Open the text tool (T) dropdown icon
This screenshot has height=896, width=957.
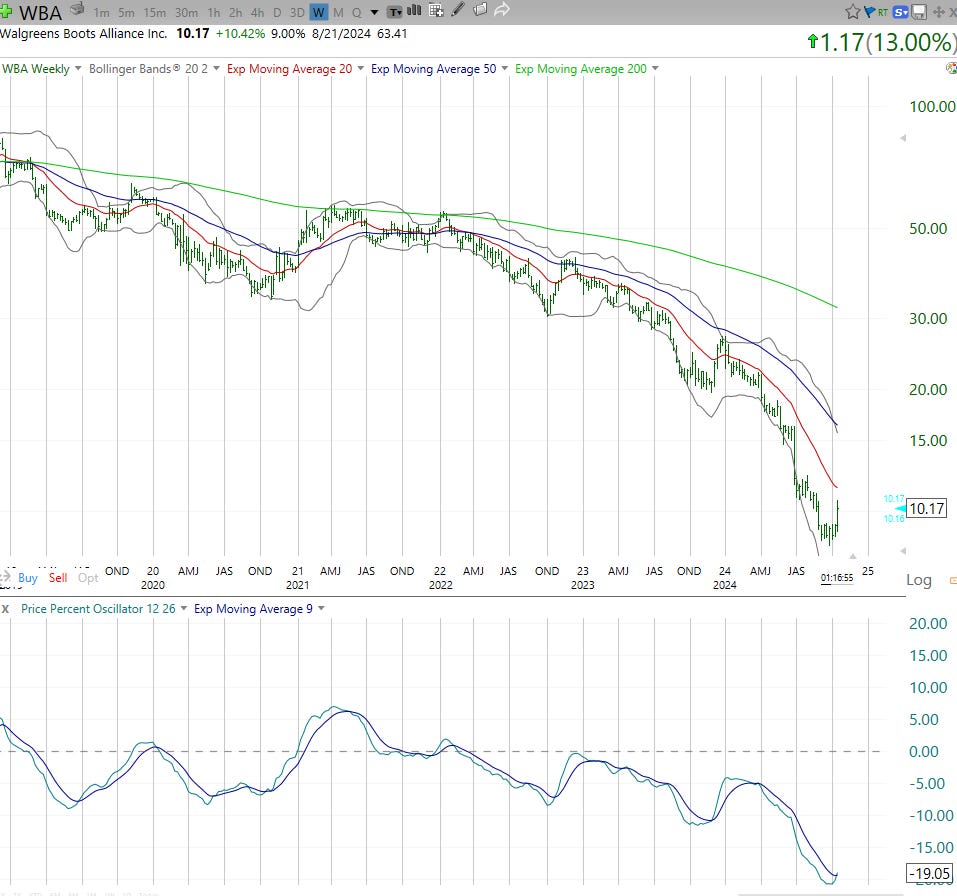click(395, 12)
